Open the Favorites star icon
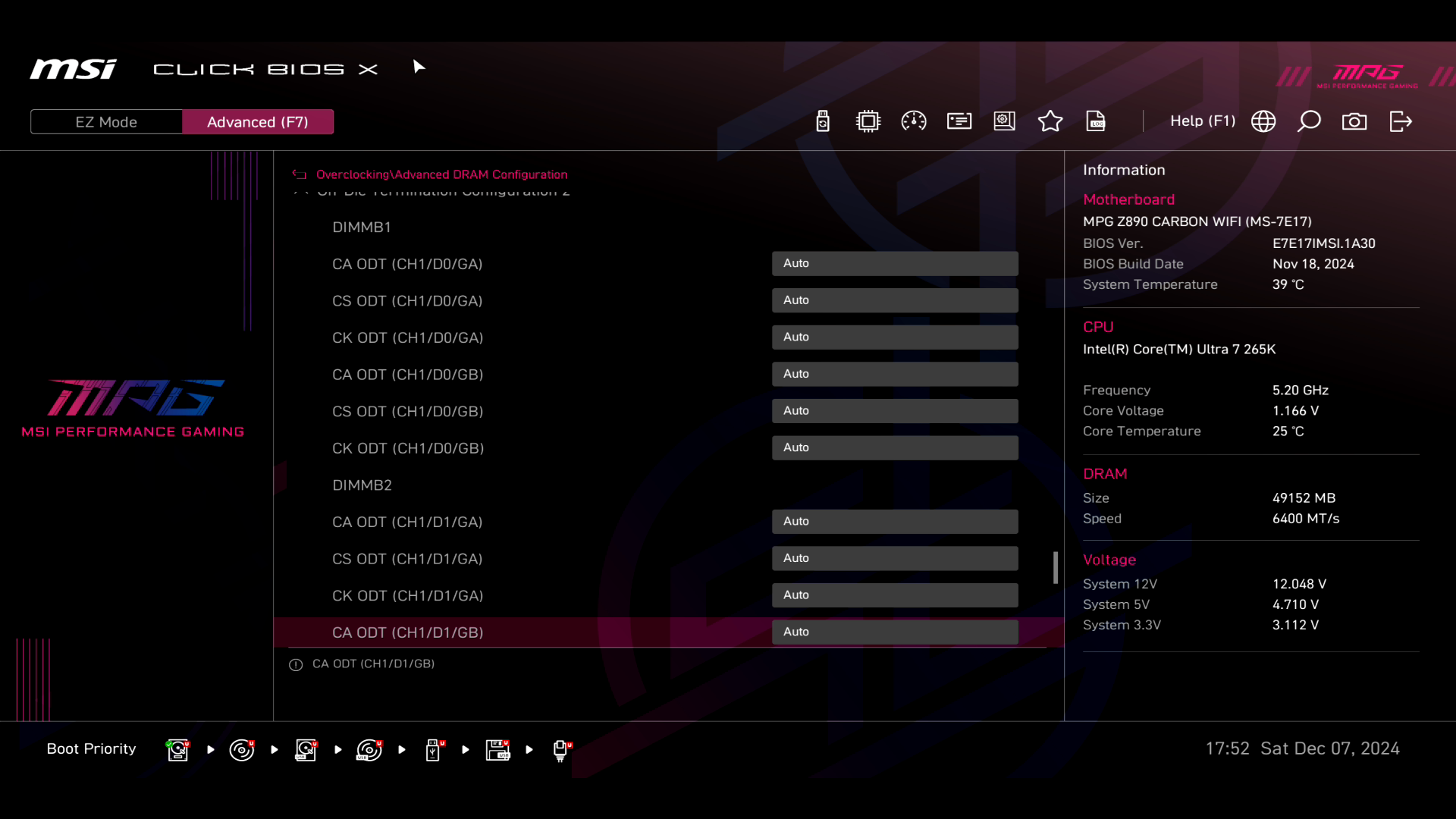Viewport: 1456px width, 819px height. [x=1050, y=121]
